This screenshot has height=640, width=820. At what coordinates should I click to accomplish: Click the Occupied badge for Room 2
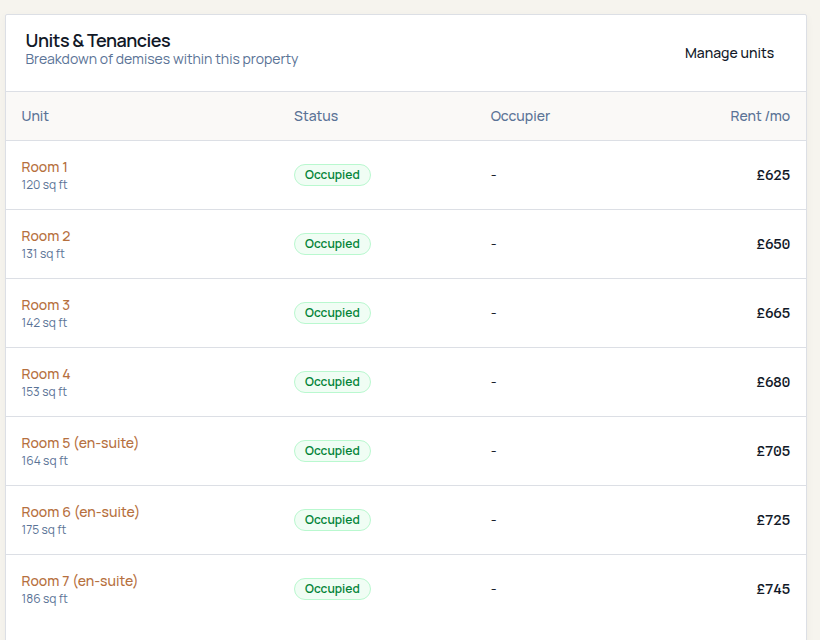click(332, 244)
